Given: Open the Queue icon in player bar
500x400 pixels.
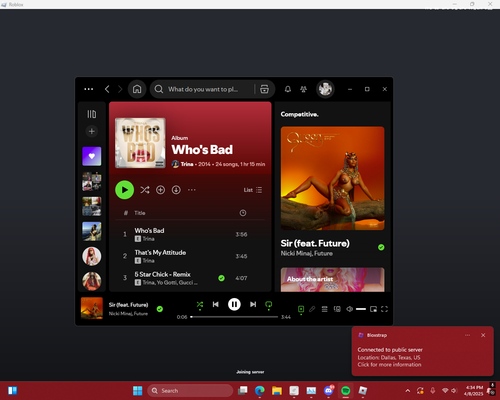Looking at the screenshot, I should tap(324, 309).
